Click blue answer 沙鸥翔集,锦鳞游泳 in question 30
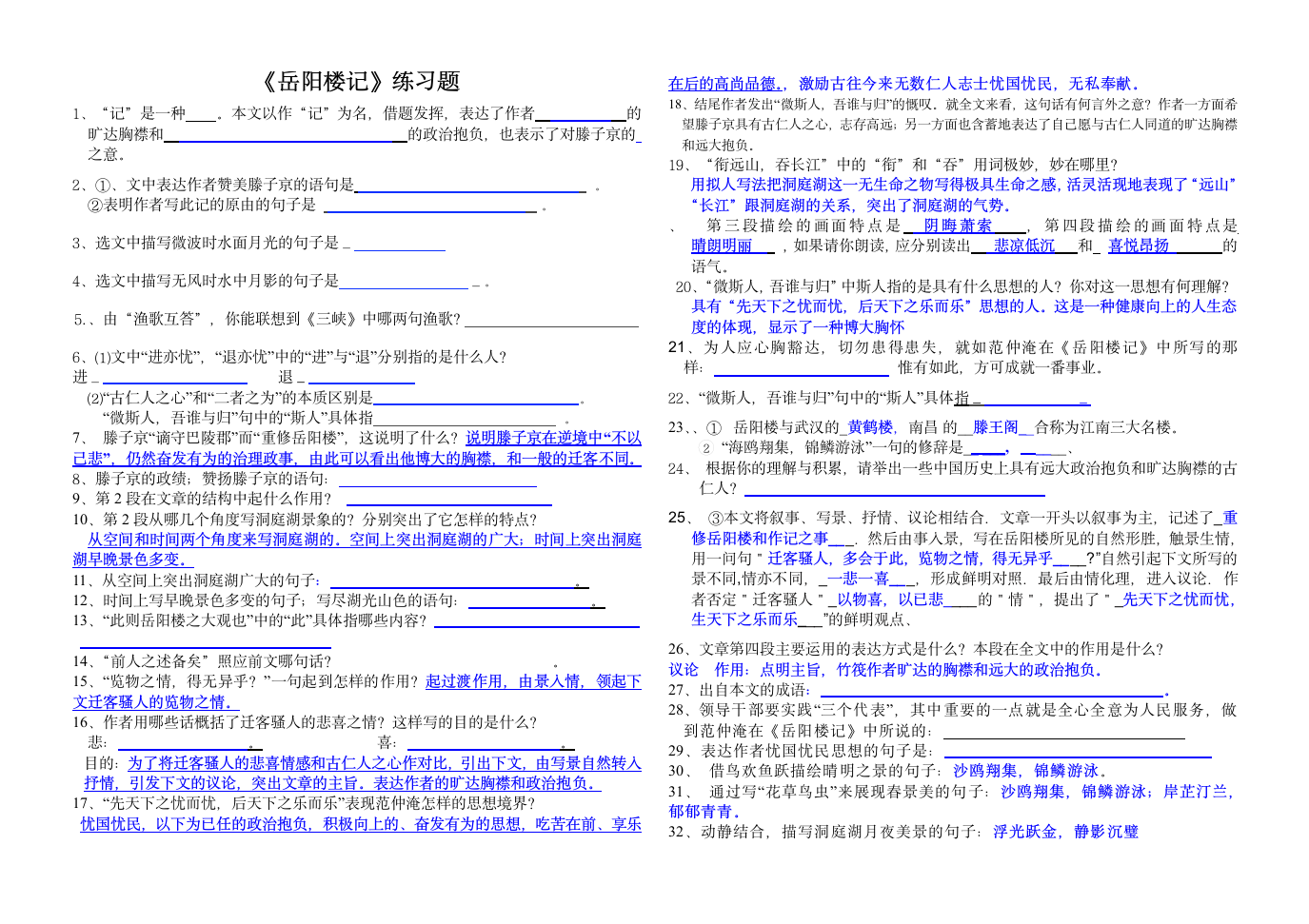This screenshot has height=924, width=1309. pyautogui.click(x=1026, y=771)
